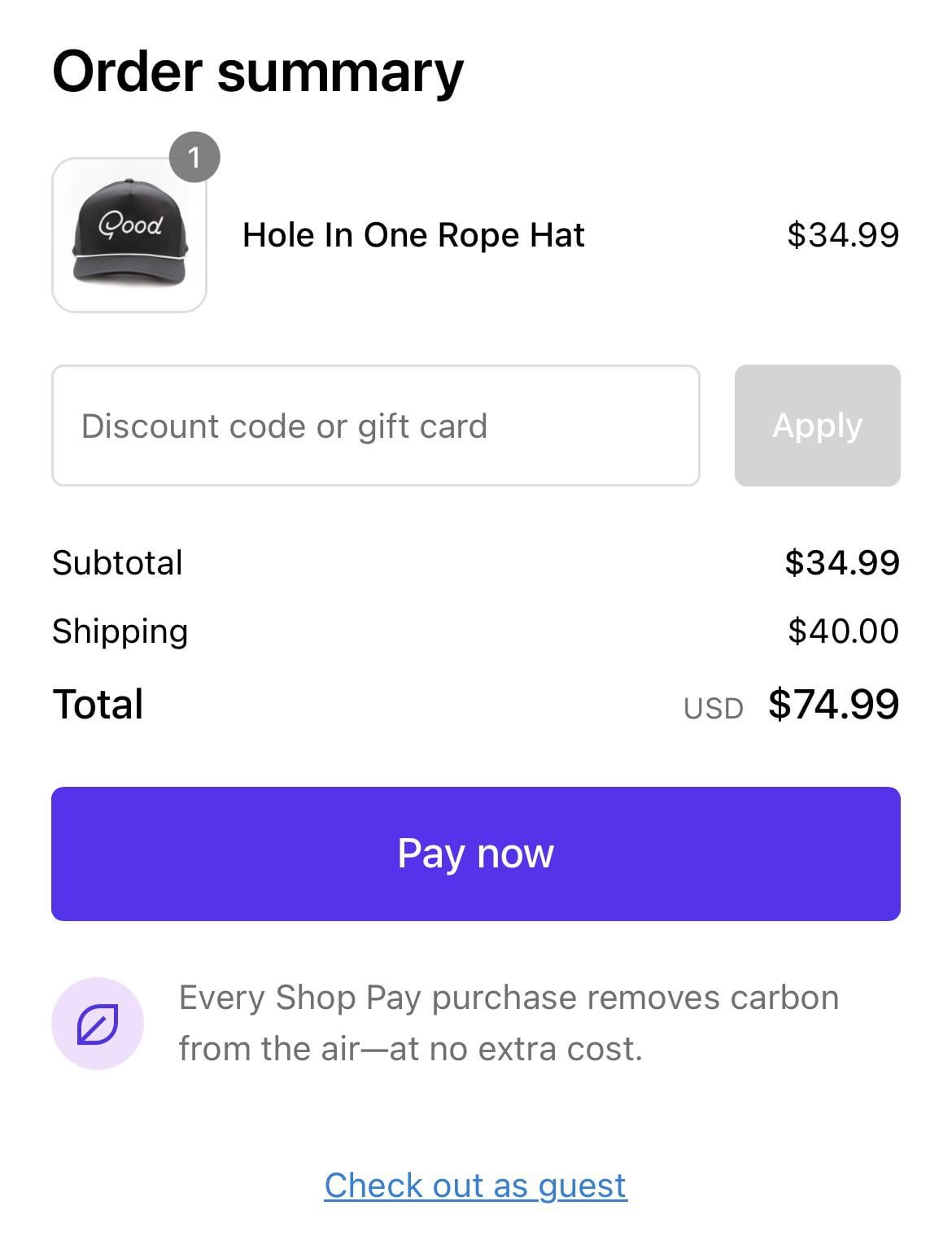Click the purple Pay now button
The height and width of the screenshot is (1258, 952).
point(476,854)
